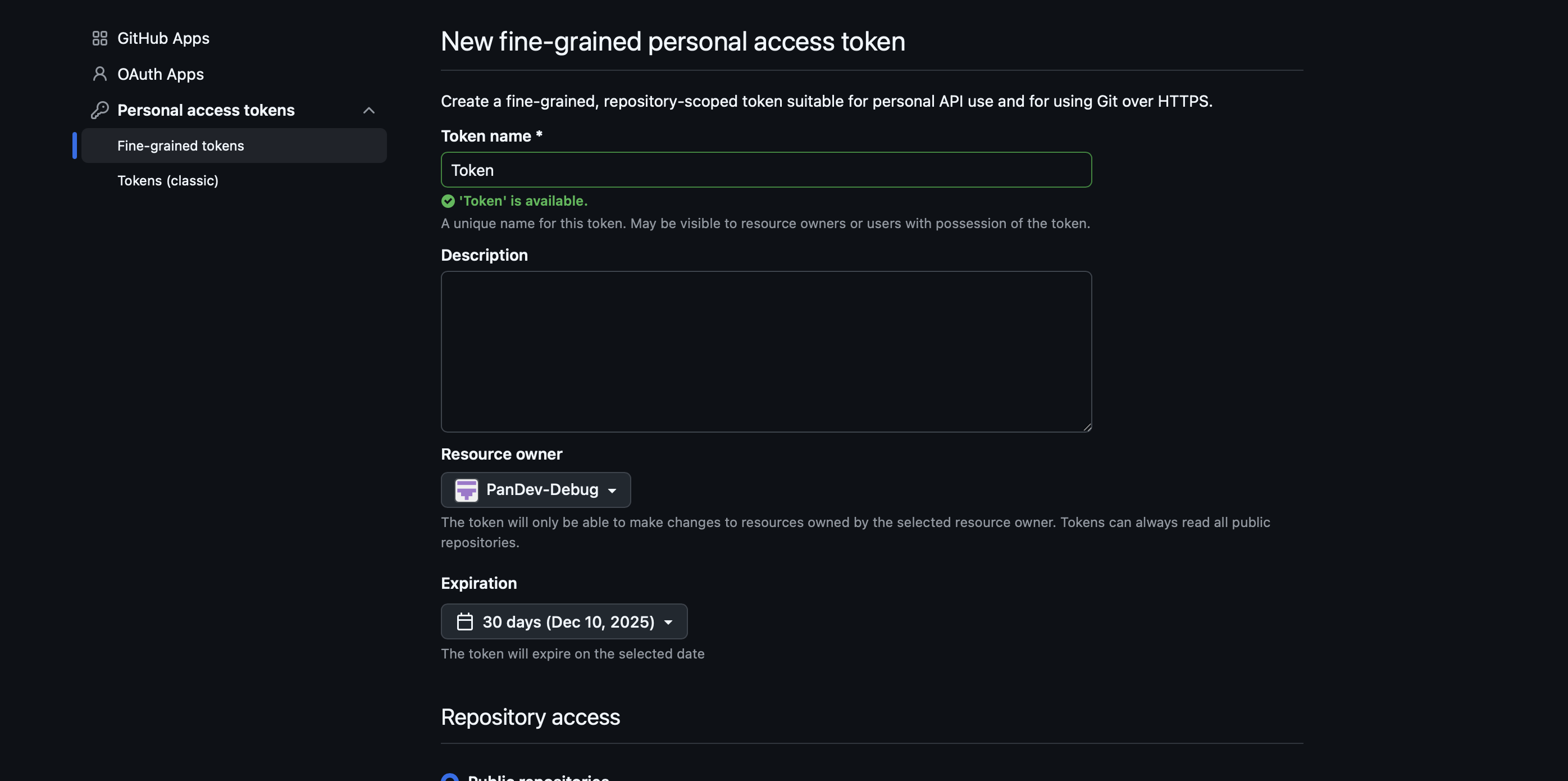Click the key icon beside Personal access tokens

pyautogui.click(x=100, y=110)
